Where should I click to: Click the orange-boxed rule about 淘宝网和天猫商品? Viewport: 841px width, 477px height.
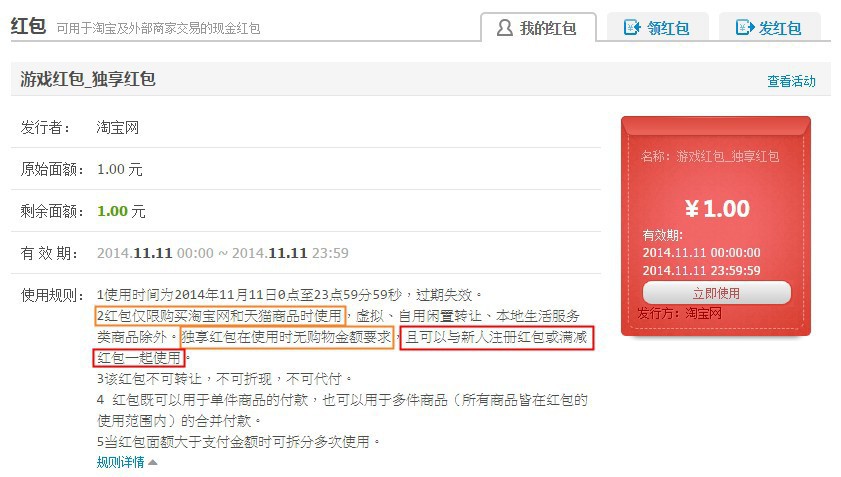(x=220, y=315)
